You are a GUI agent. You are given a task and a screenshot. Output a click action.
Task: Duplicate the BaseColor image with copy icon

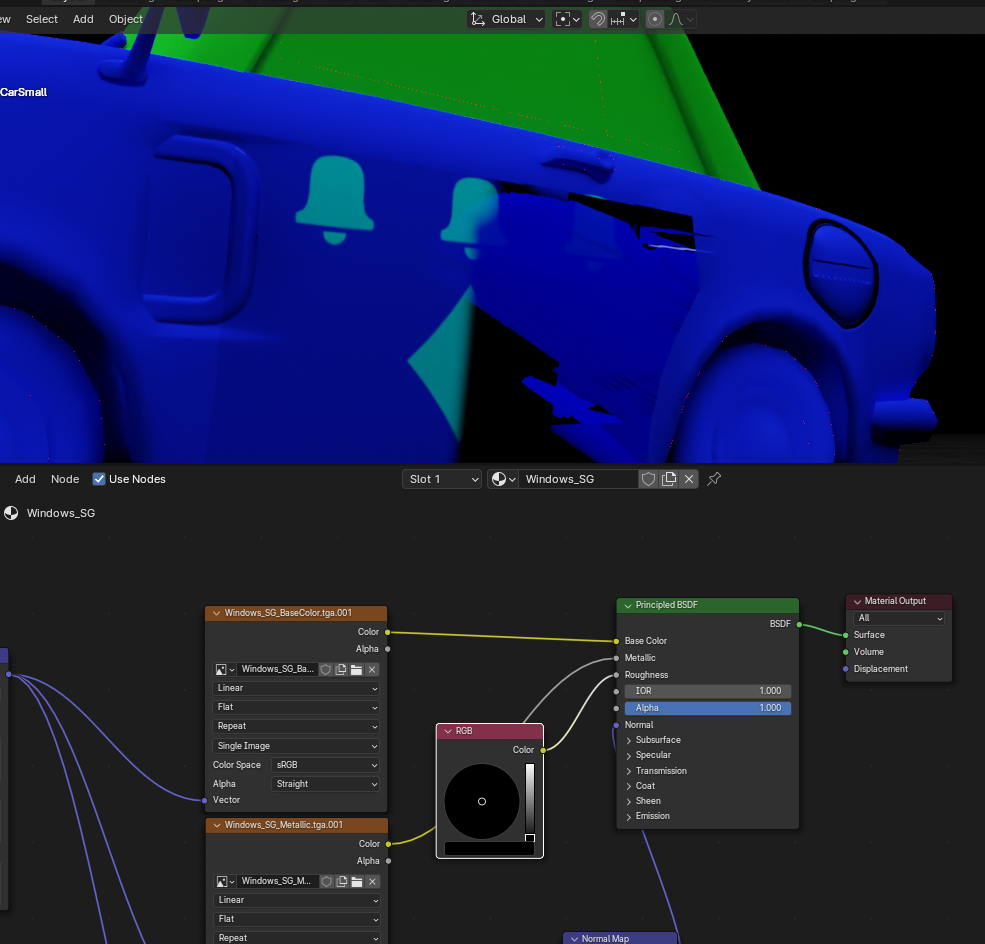pyautogui.click(x=341, y=670)
